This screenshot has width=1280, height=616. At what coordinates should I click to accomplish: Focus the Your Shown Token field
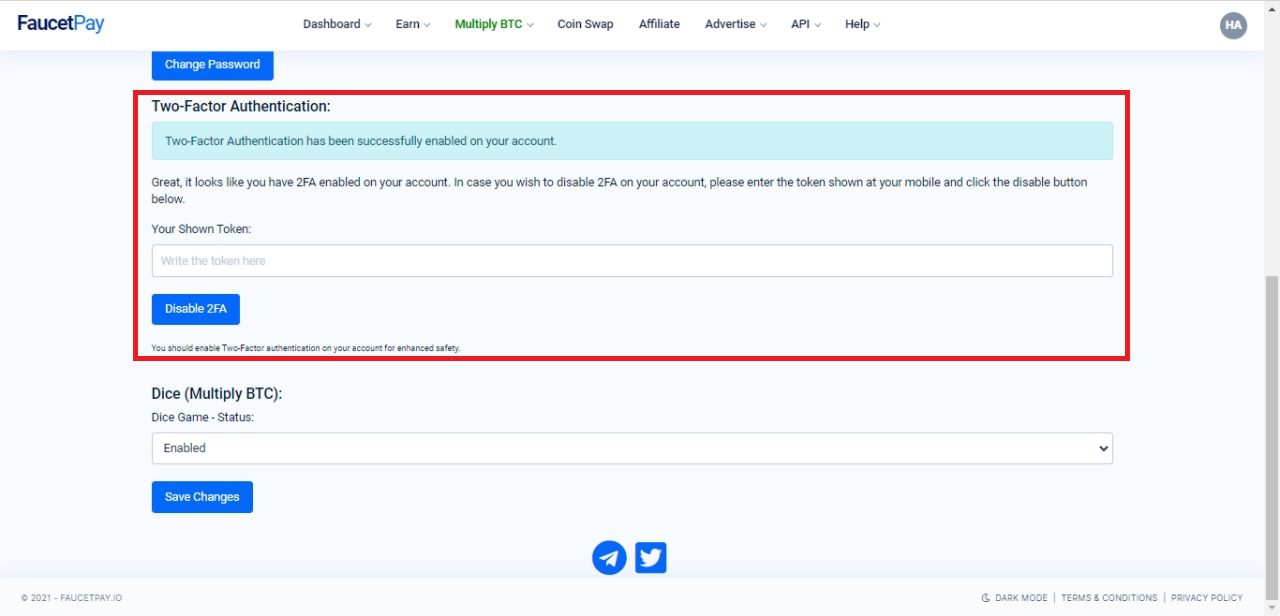tap(631, 261)
